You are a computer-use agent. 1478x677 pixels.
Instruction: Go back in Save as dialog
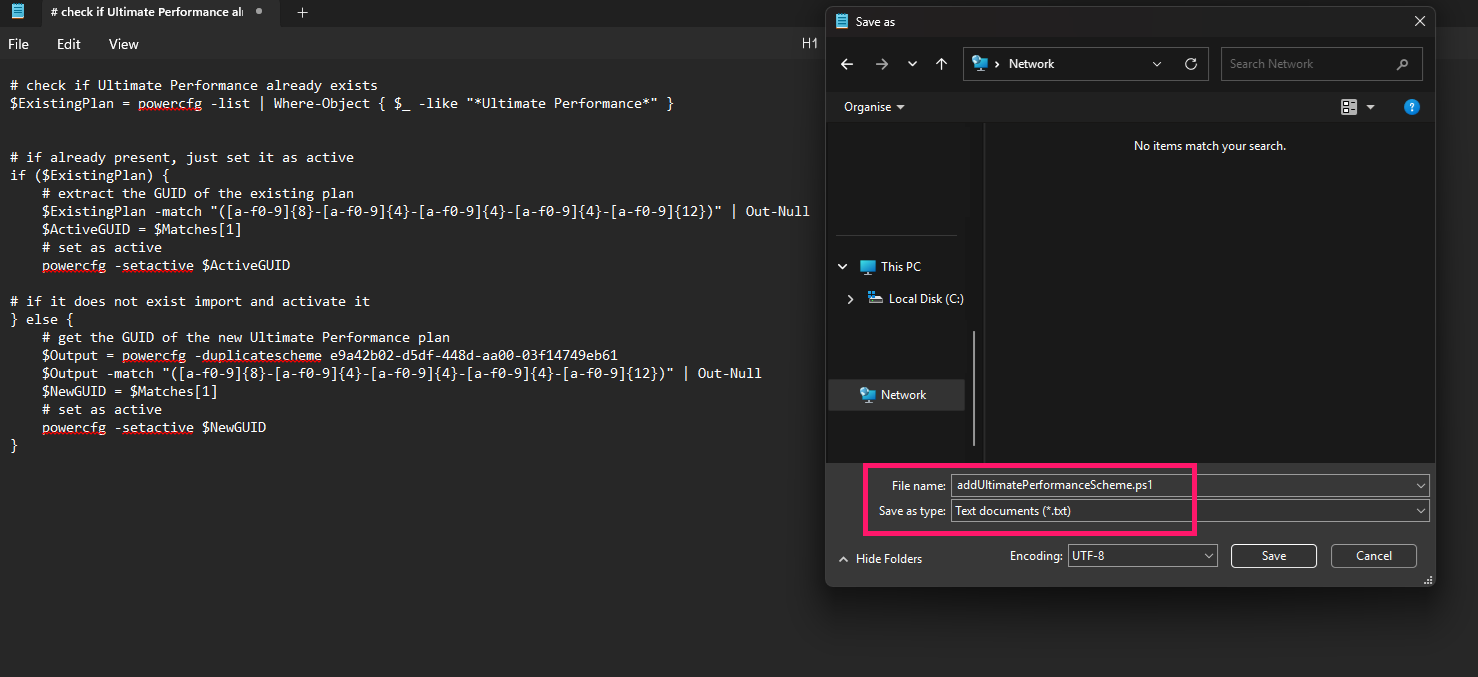[x=847, y=64]
